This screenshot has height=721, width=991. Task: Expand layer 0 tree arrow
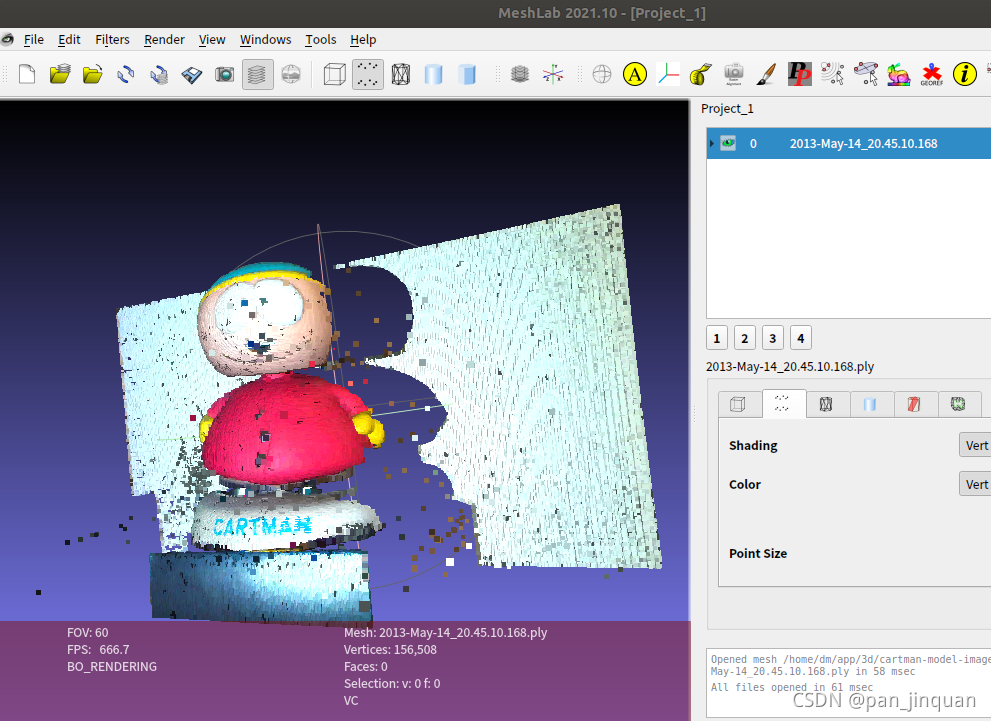(x=712, y=143)
